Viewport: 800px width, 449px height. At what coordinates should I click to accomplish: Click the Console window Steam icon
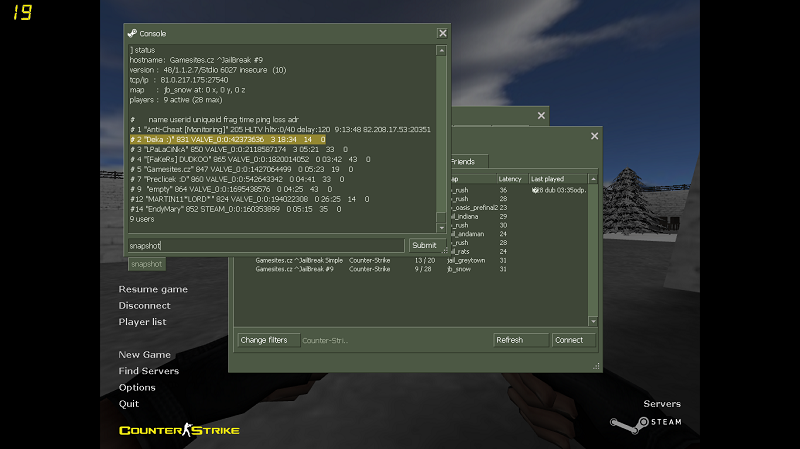[132, 33]
